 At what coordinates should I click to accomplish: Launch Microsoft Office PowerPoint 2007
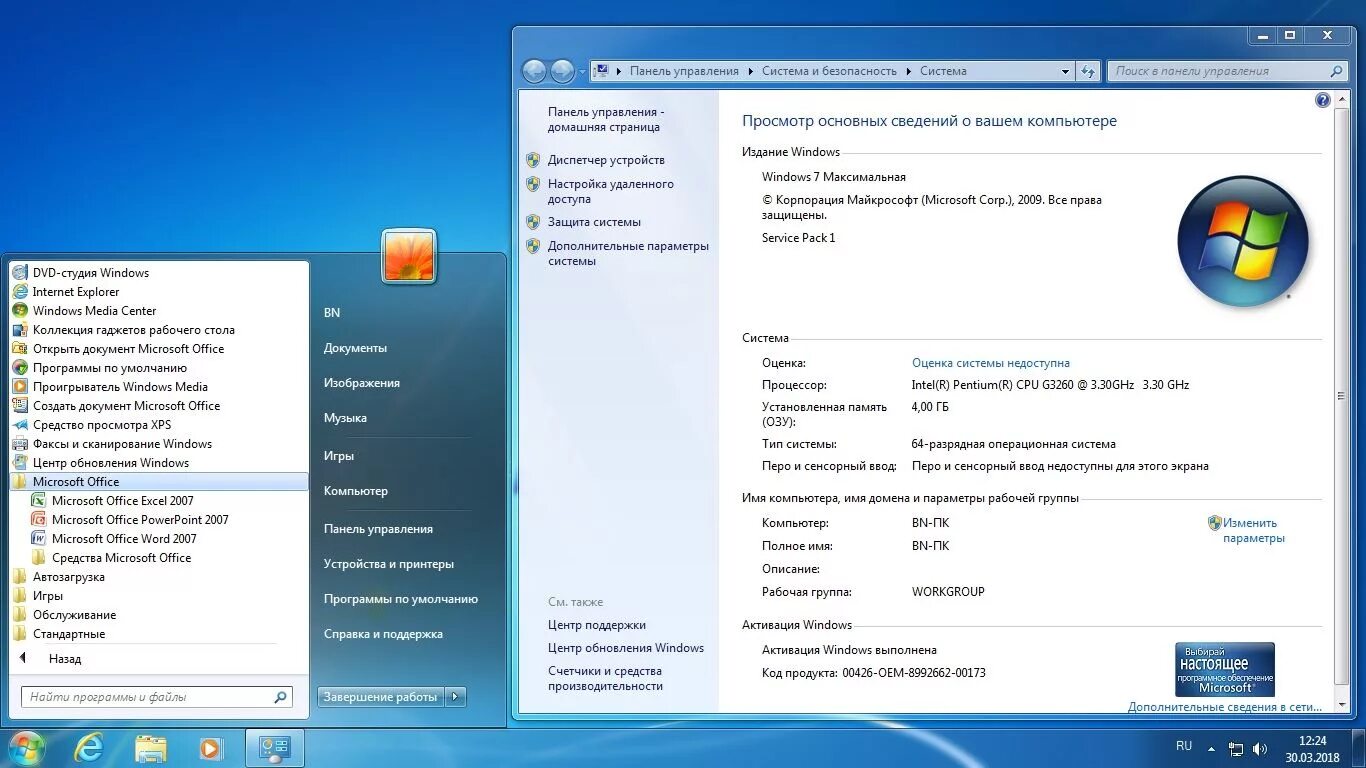pos(140,520)
